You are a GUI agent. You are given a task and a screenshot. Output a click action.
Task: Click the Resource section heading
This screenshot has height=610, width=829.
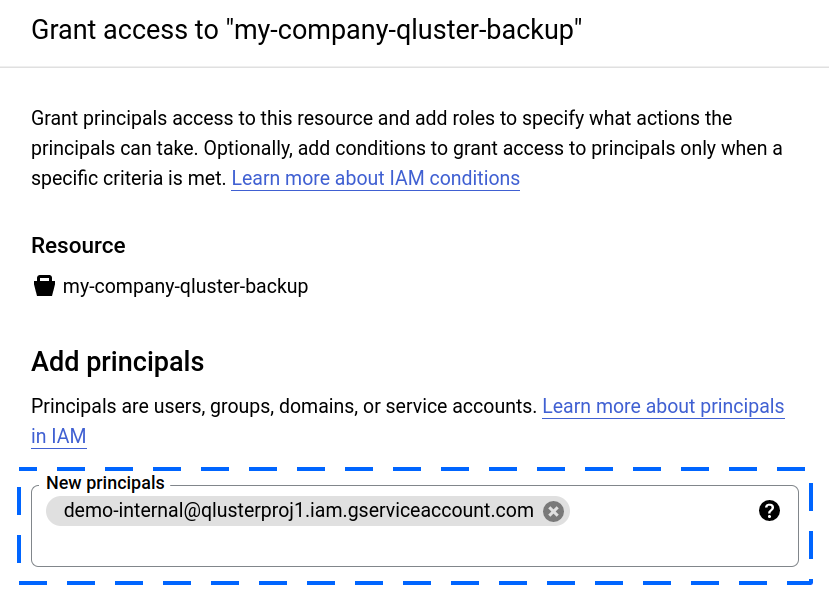[78, 246]
